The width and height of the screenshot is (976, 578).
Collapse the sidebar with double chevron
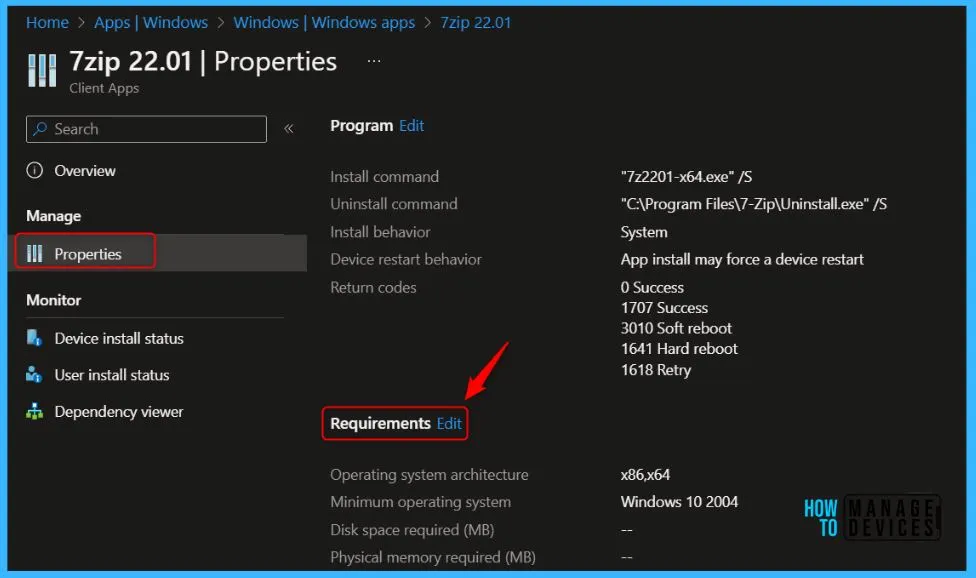pyautogui.click(x=289, y=129)
